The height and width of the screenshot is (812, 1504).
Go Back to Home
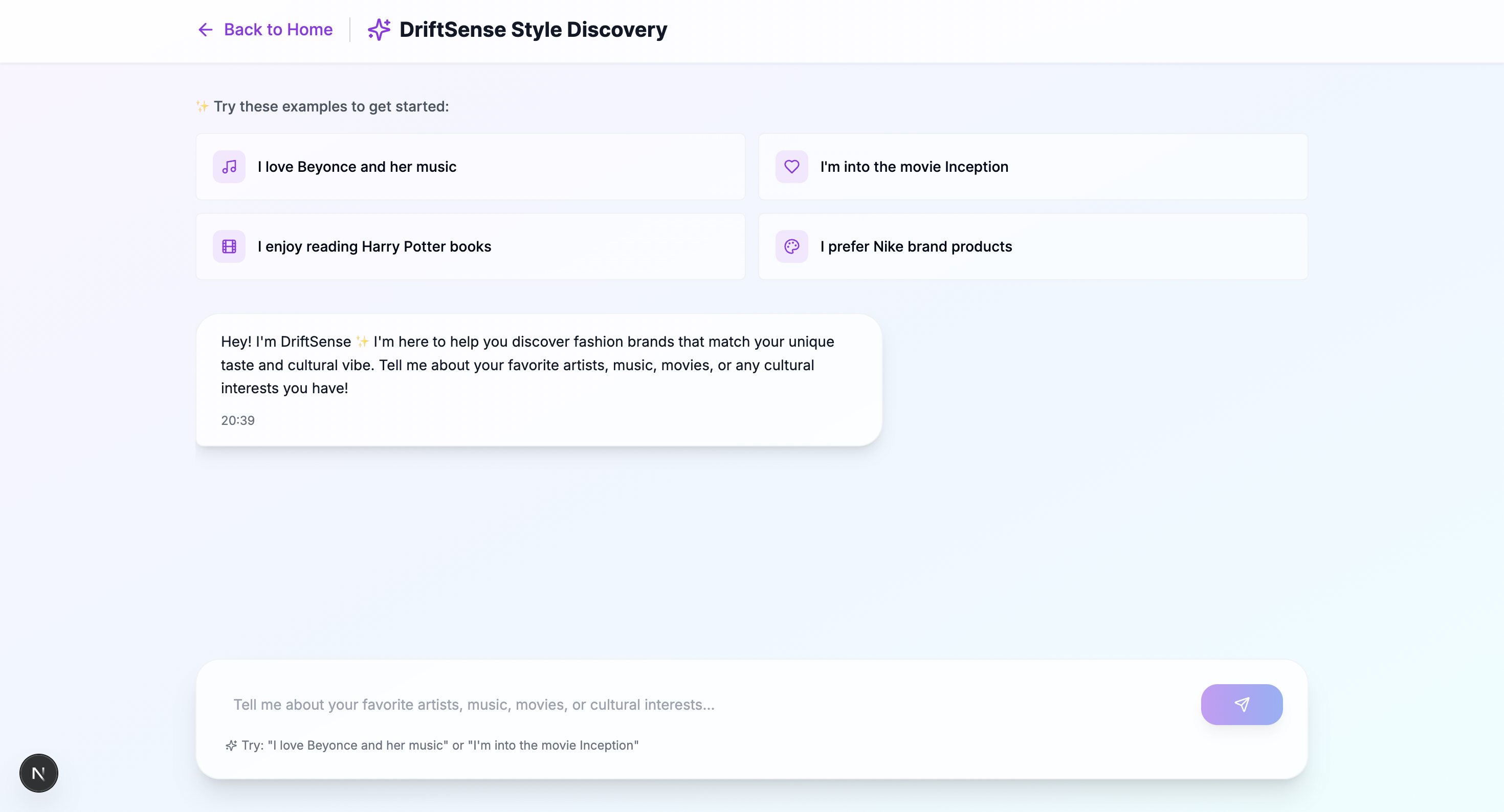pyautogui.click(x=278, y=30)
